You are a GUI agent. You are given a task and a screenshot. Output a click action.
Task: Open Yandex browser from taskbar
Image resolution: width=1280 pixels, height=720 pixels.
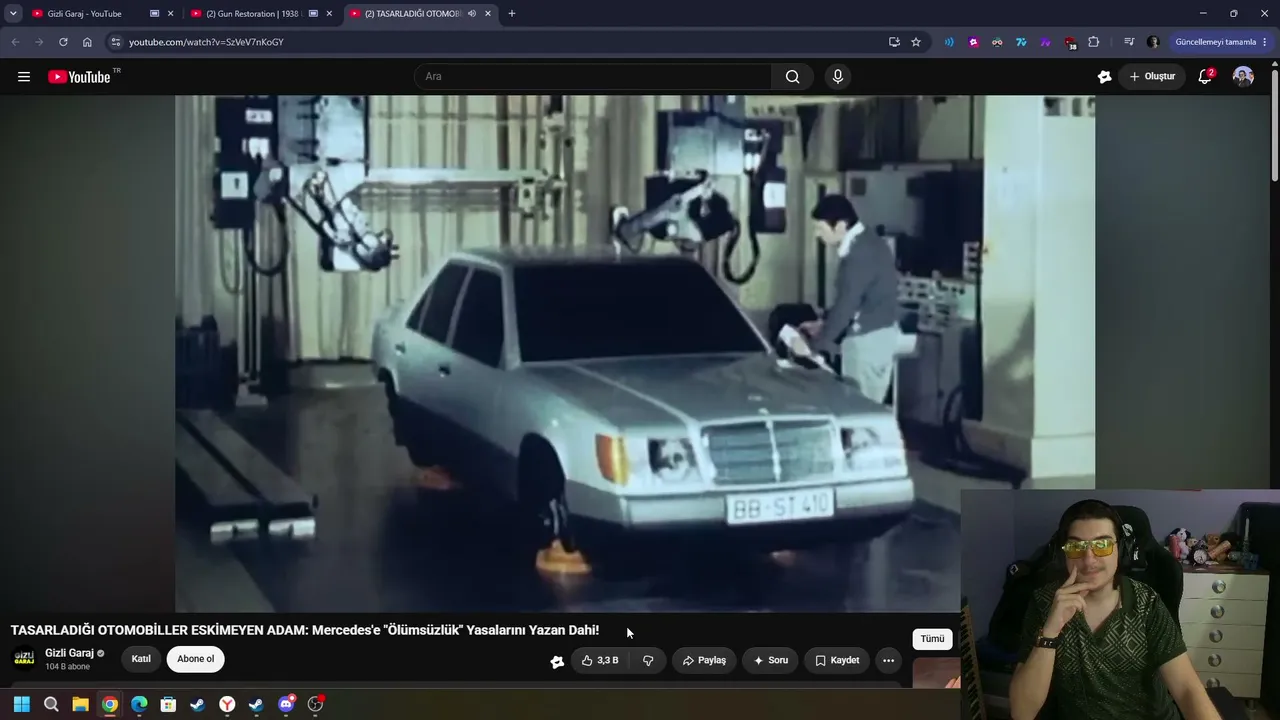pyautogui.click(x=227, y=704)
